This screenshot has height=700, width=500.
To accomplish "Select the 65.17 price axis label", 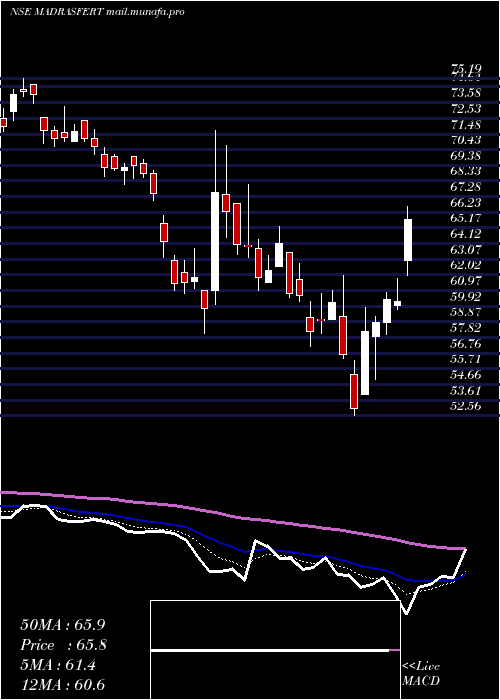I will click(466, 218).
